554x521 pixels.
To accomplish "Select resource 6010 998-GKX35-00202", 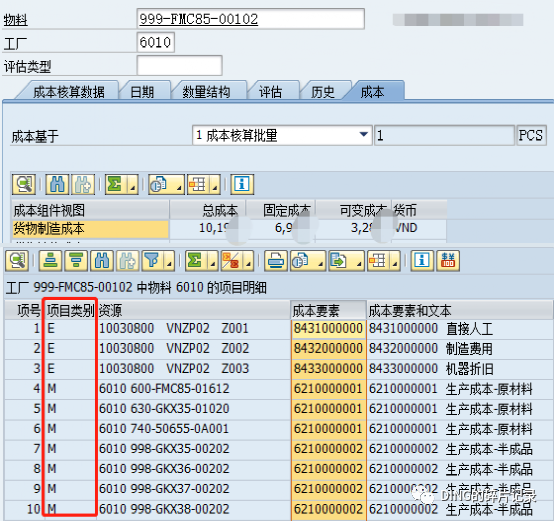I will (x=193, y=449).
